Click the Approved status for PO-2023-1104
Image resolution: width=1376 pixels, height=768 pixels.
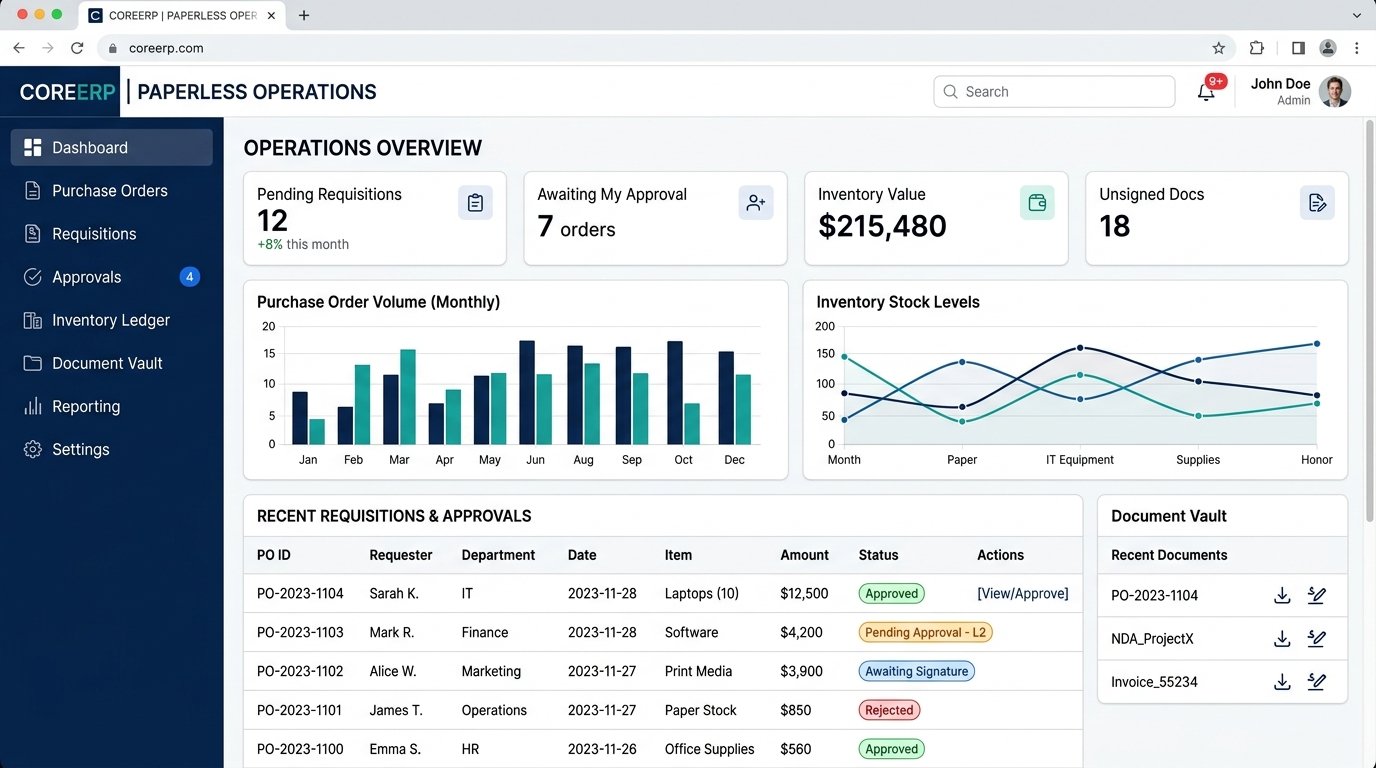pyautogui.click(x=891, y=594)
